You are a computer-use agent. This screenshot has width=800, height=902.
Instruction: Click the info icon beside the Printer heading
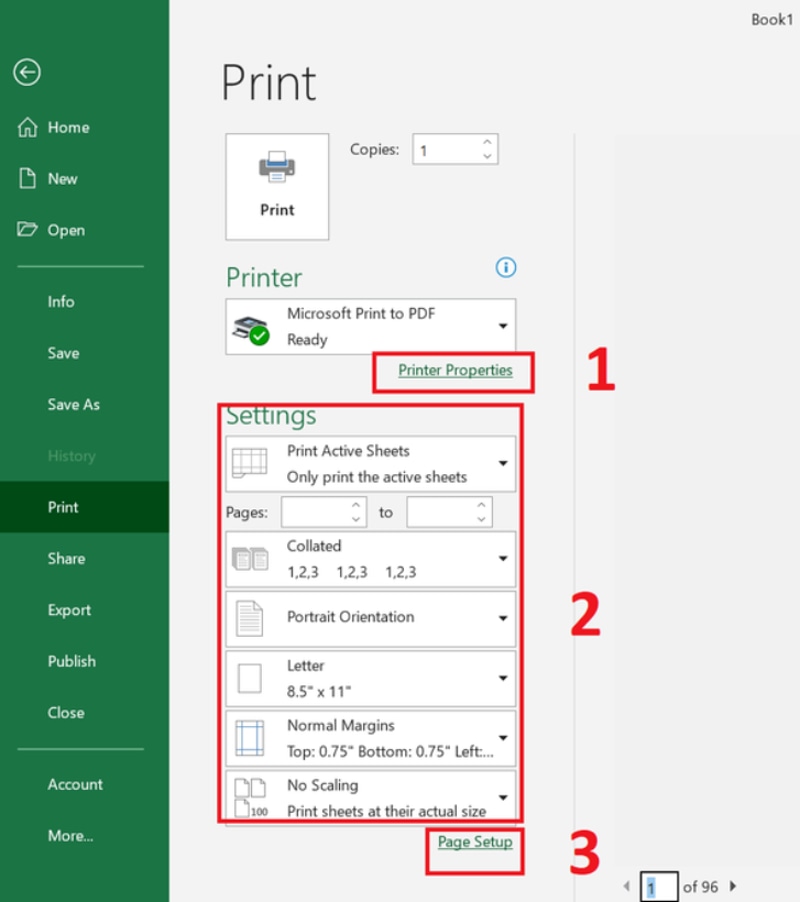coord(506,268)
